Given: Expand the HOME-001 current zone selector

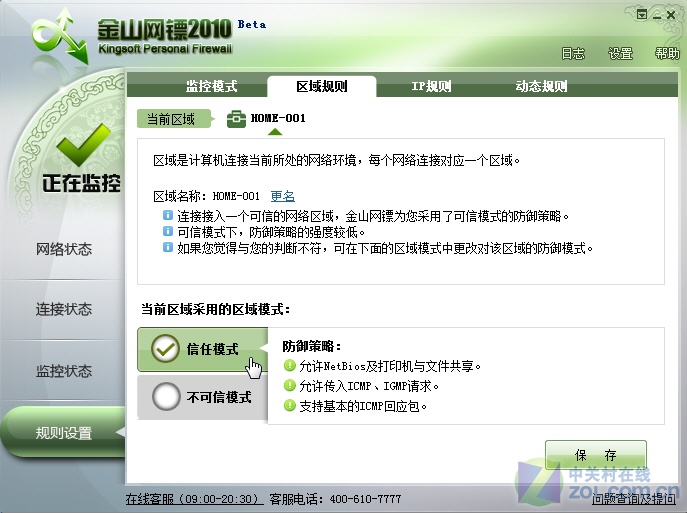Looking at the screenshot, I should click(275, 131).
